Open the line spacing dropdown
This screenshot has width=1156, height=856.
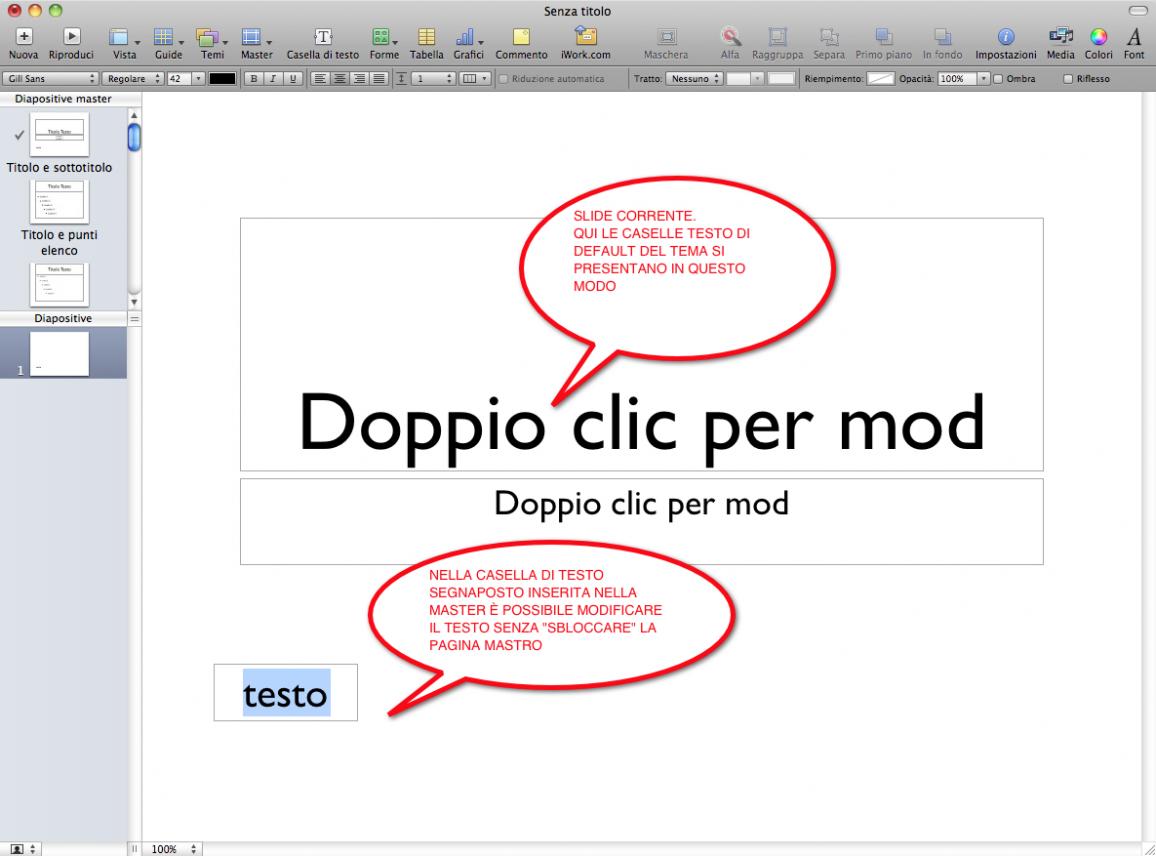pos(433,78)
